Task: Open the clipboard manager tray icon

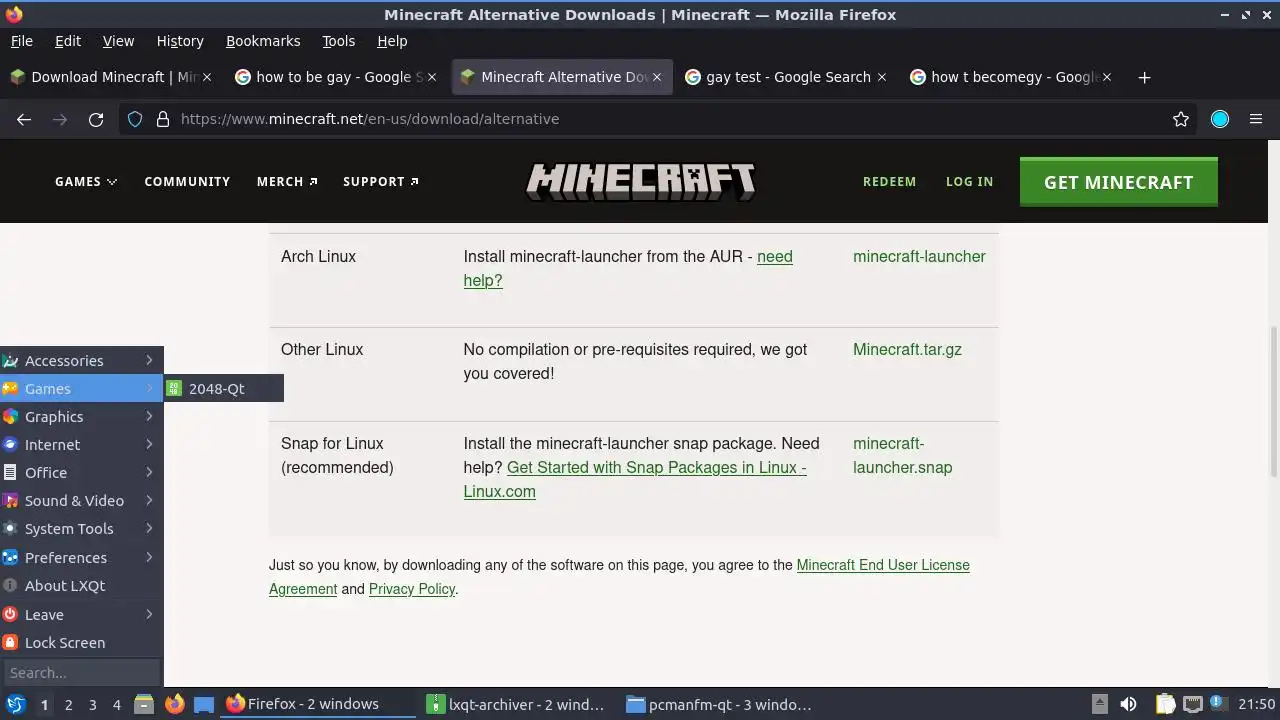Action: (1165, 705)
